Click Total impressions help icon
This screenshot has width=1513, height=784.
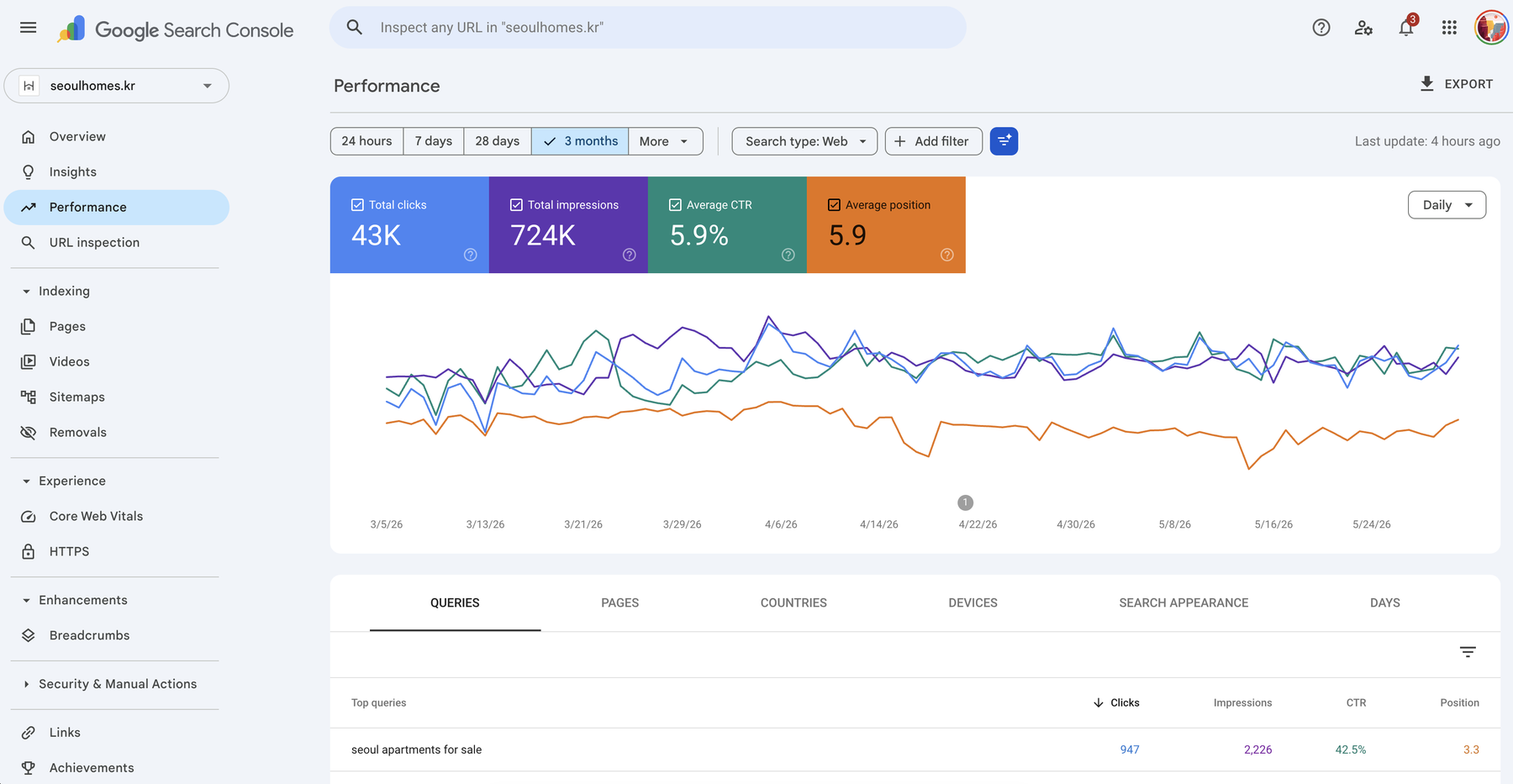[x=630, y=255]
